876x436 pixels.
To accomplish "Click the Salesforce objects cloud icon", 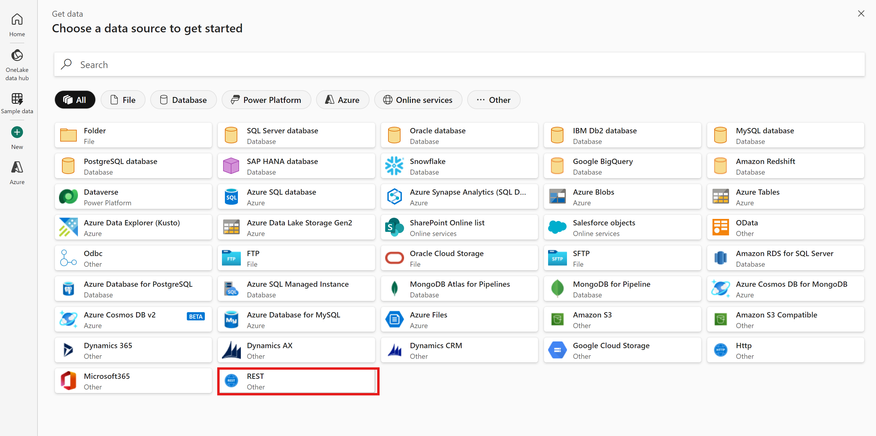I will 557,227.
